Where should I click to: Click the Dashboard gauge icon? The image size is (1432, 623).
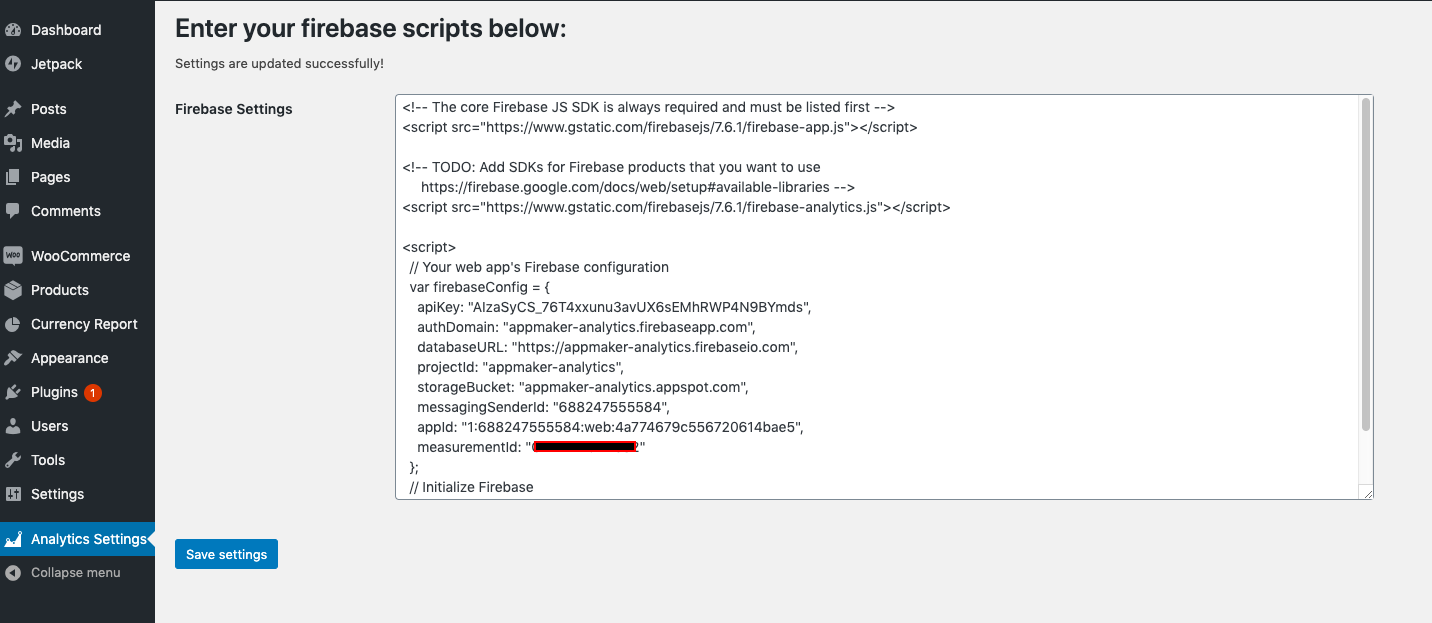point(13,30)
